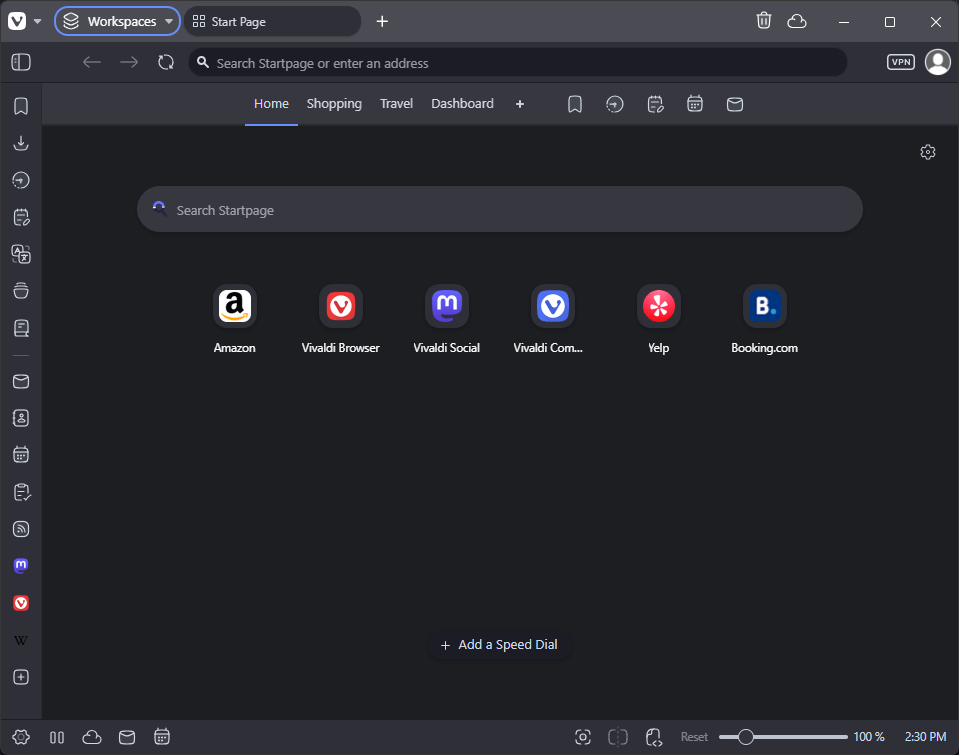Adjust the page zoom slider
959x755 pixels.
783,737
